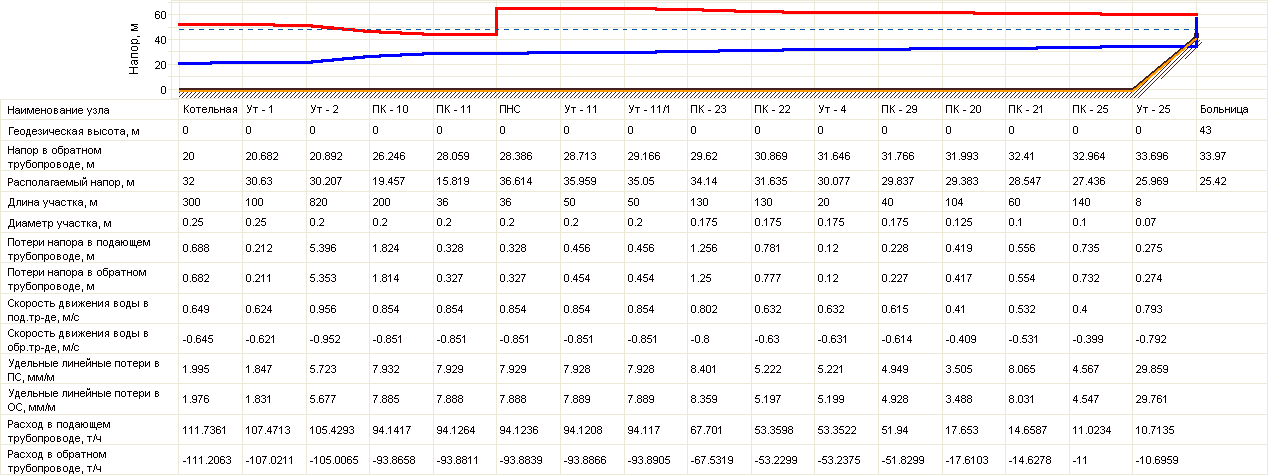Click the ПНС node name cell

[x=510, y=109]
